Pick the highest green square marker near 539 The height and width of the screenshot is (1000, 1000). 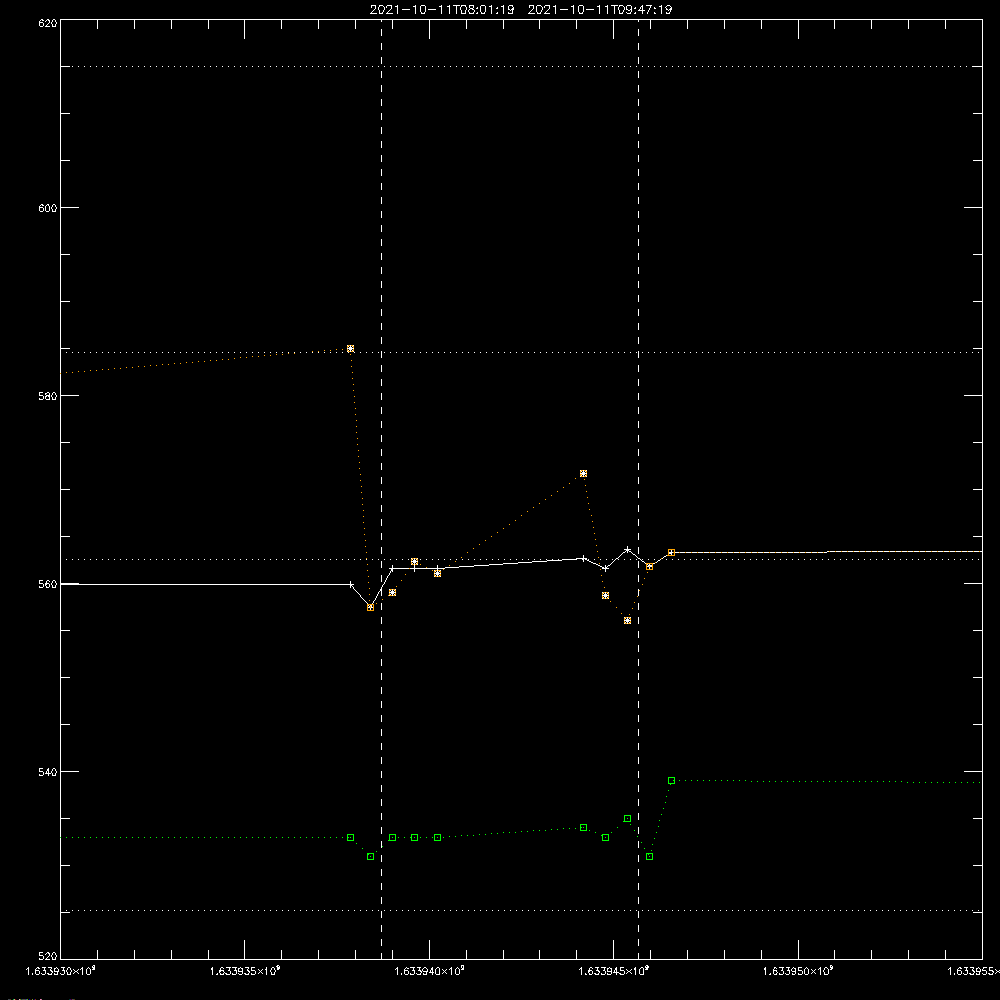coord(672,781)
